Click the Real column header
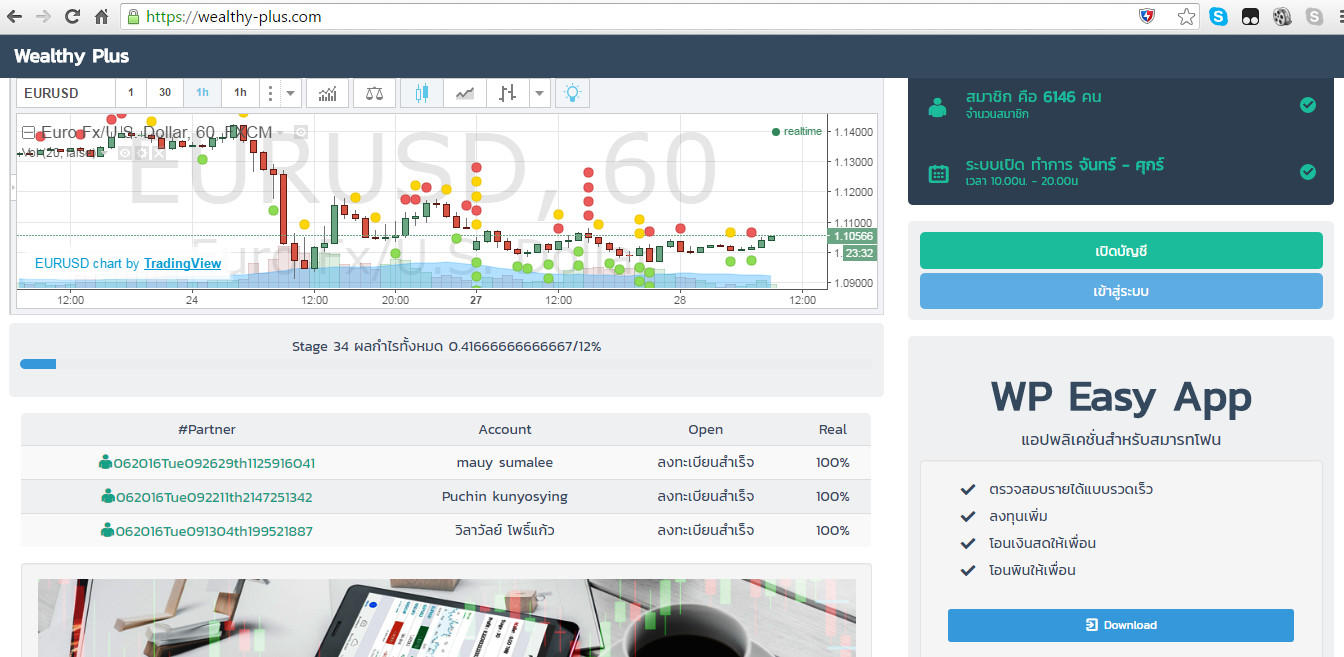 point(833,430)
